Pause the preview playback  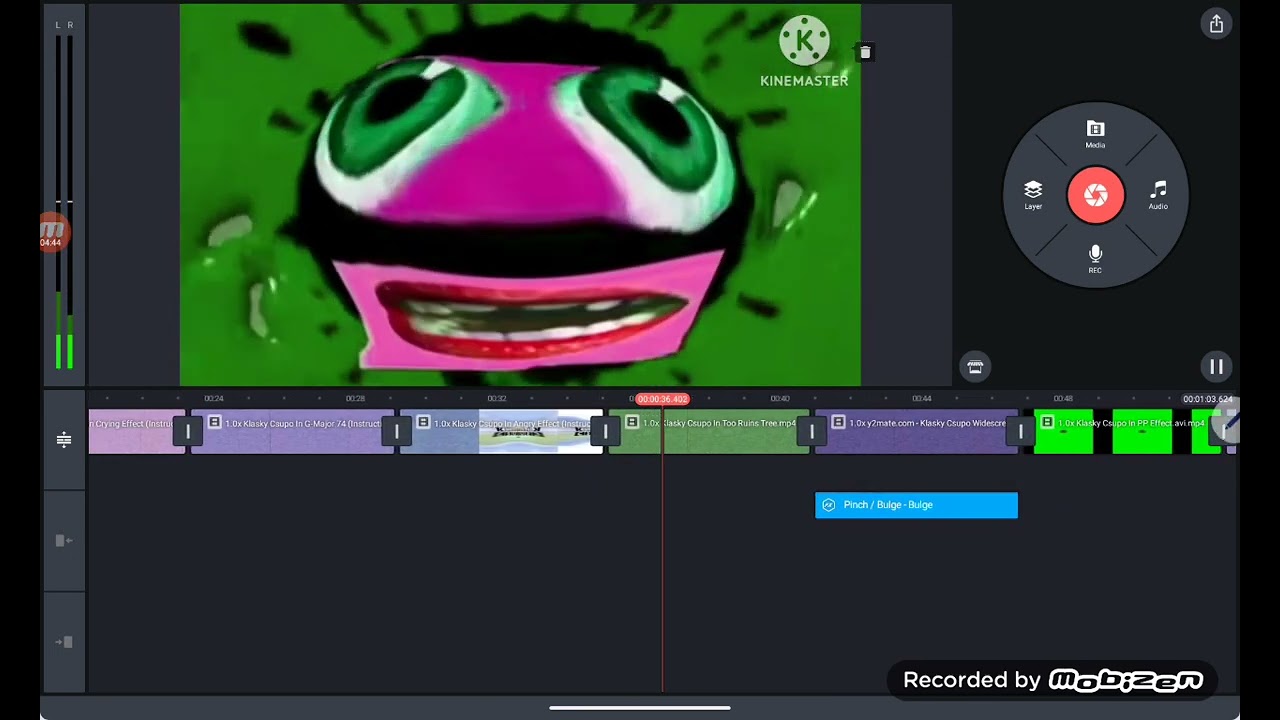click(1216, 367)
